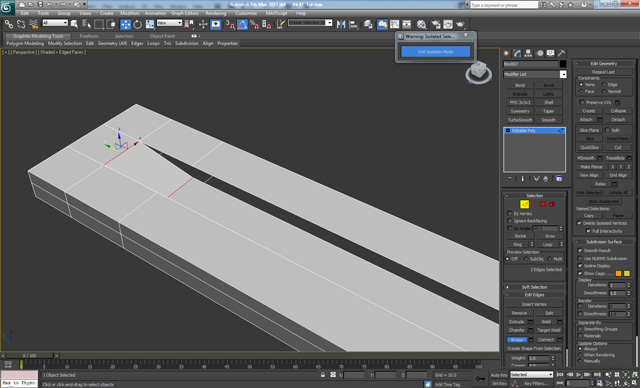Click the Align tool icon
Viewport: 640px width, 388px height.
[x=353, y=24]
